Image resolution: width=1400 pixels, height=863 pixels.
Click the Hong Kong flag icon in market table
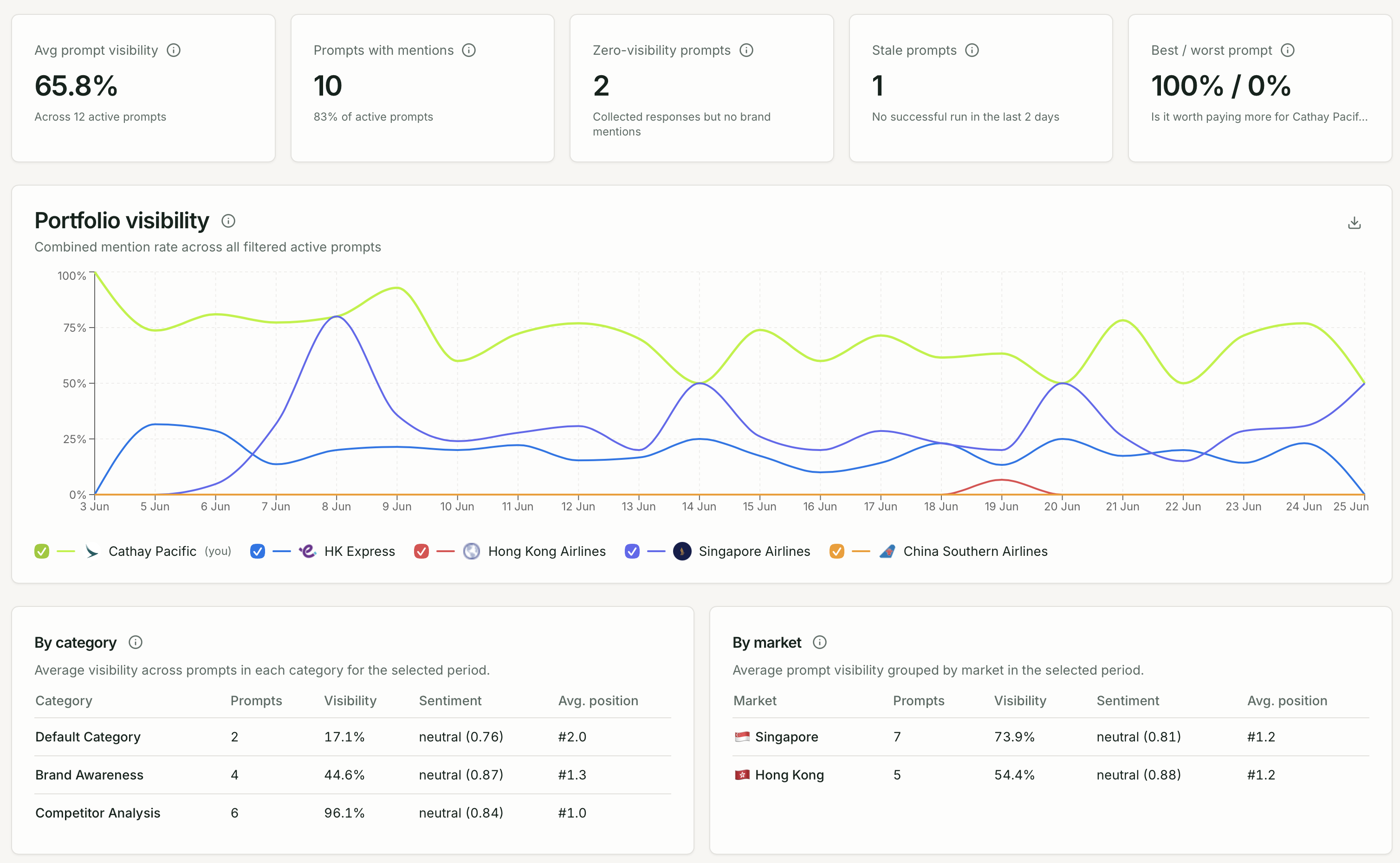[742, 775]
